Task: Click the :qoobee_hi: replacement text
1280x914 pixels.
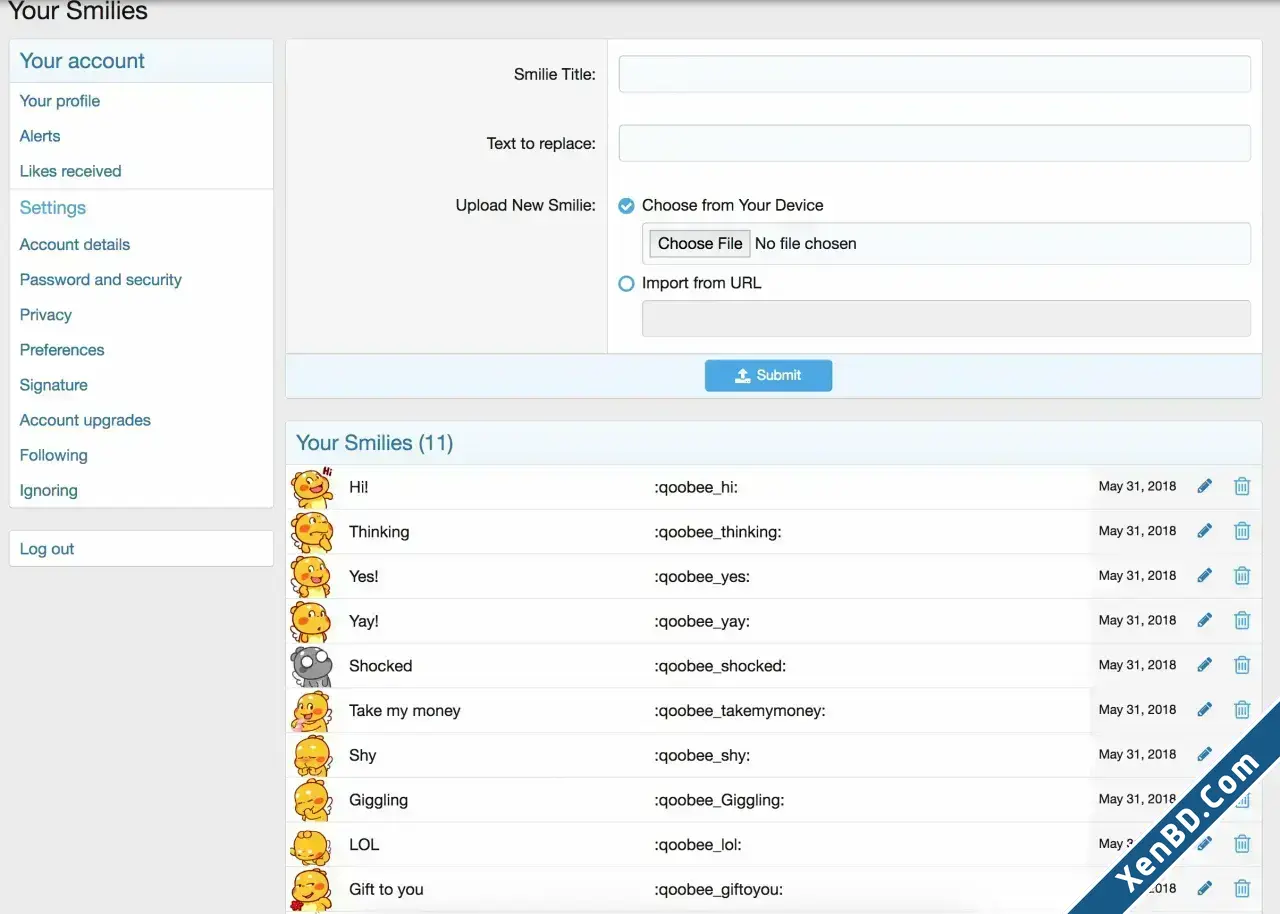Action: pos(696,487)
